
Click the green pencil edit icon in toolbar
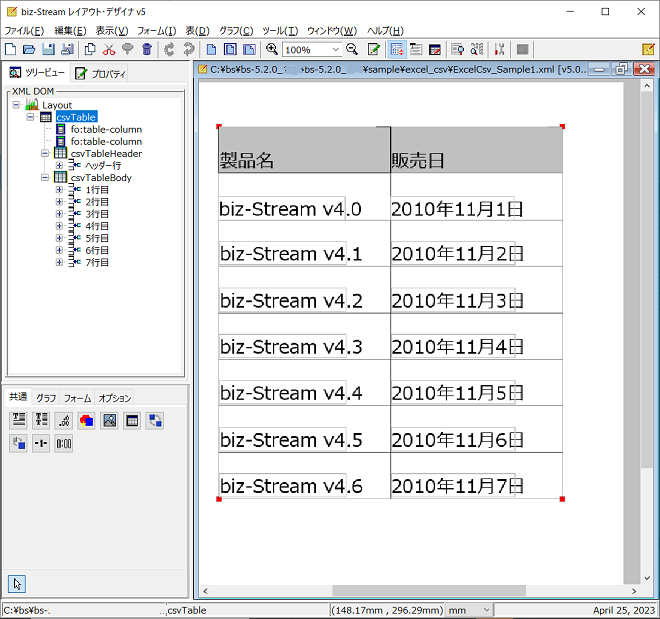point(373,50)
